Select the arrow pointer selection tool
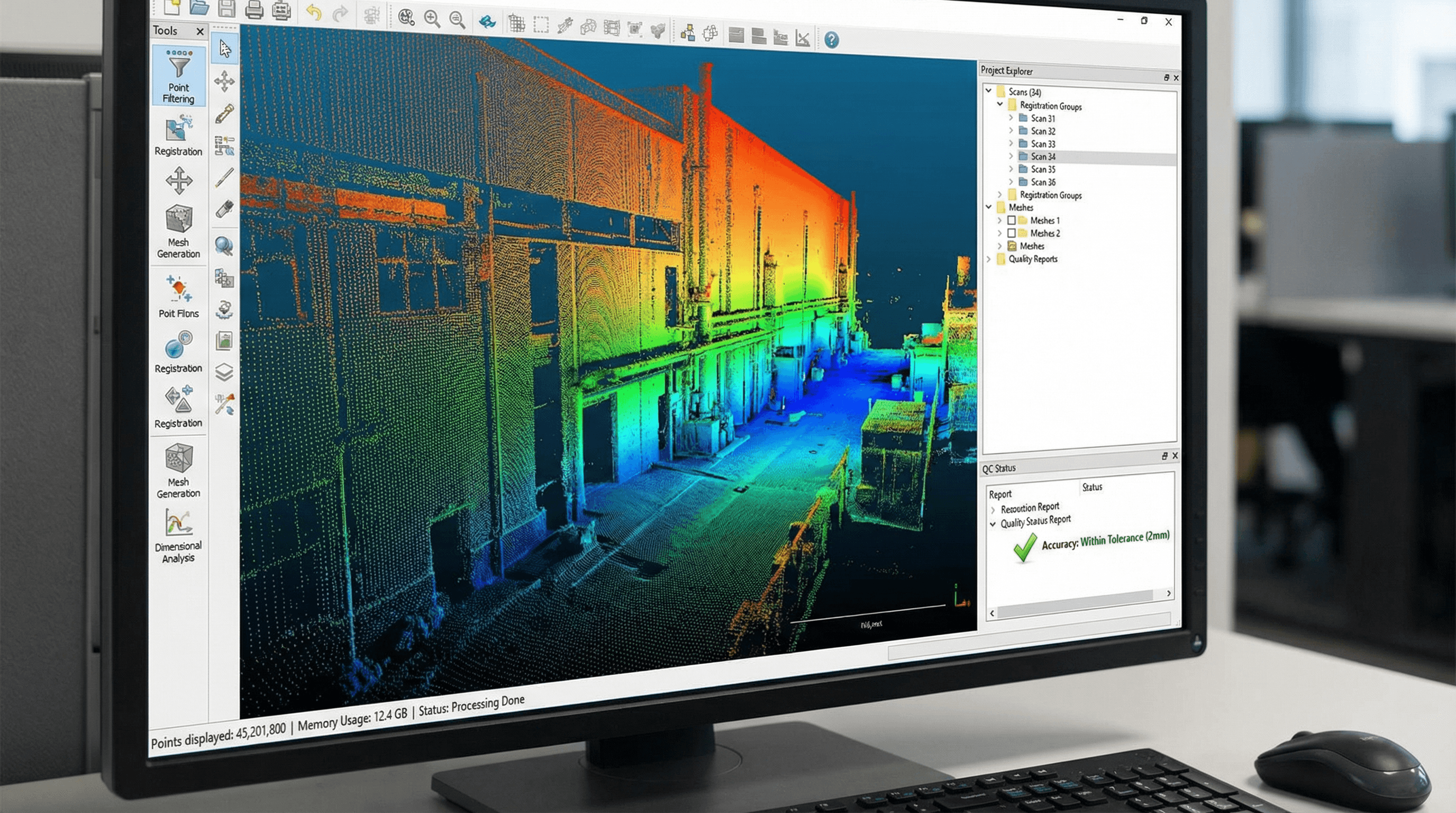This screenshot has width=1456, height=813. pyautogui.click(x=225, y=49)
